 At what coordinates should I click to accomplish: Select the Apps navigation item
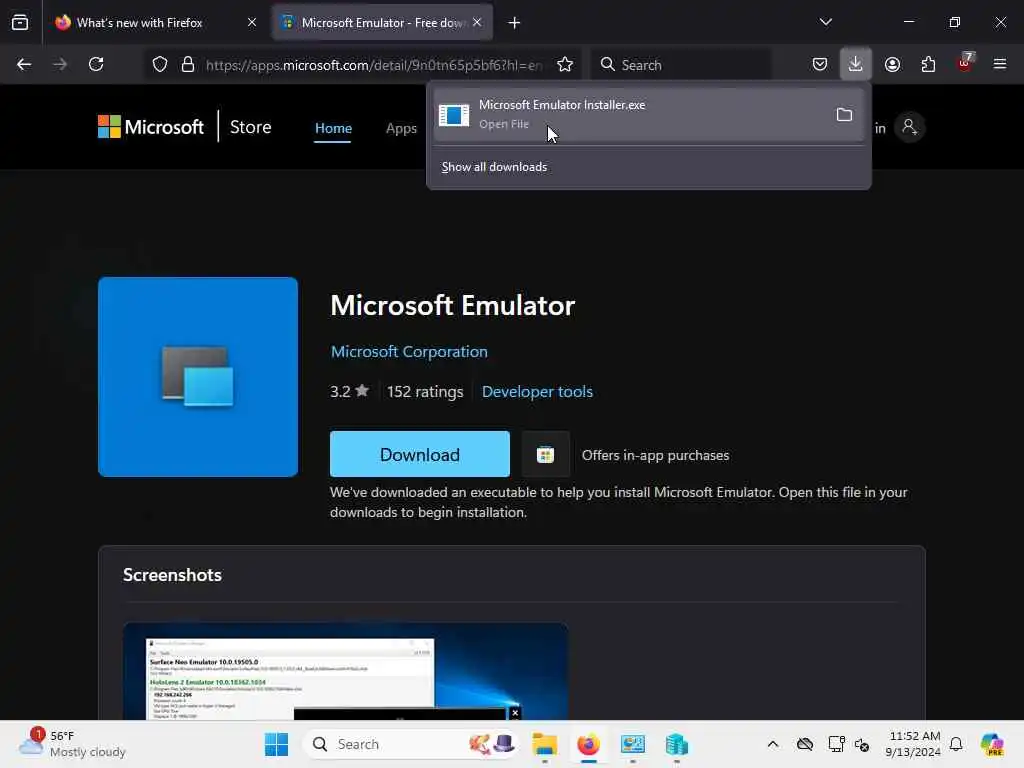pyautogui.click(x=401, y=128)
